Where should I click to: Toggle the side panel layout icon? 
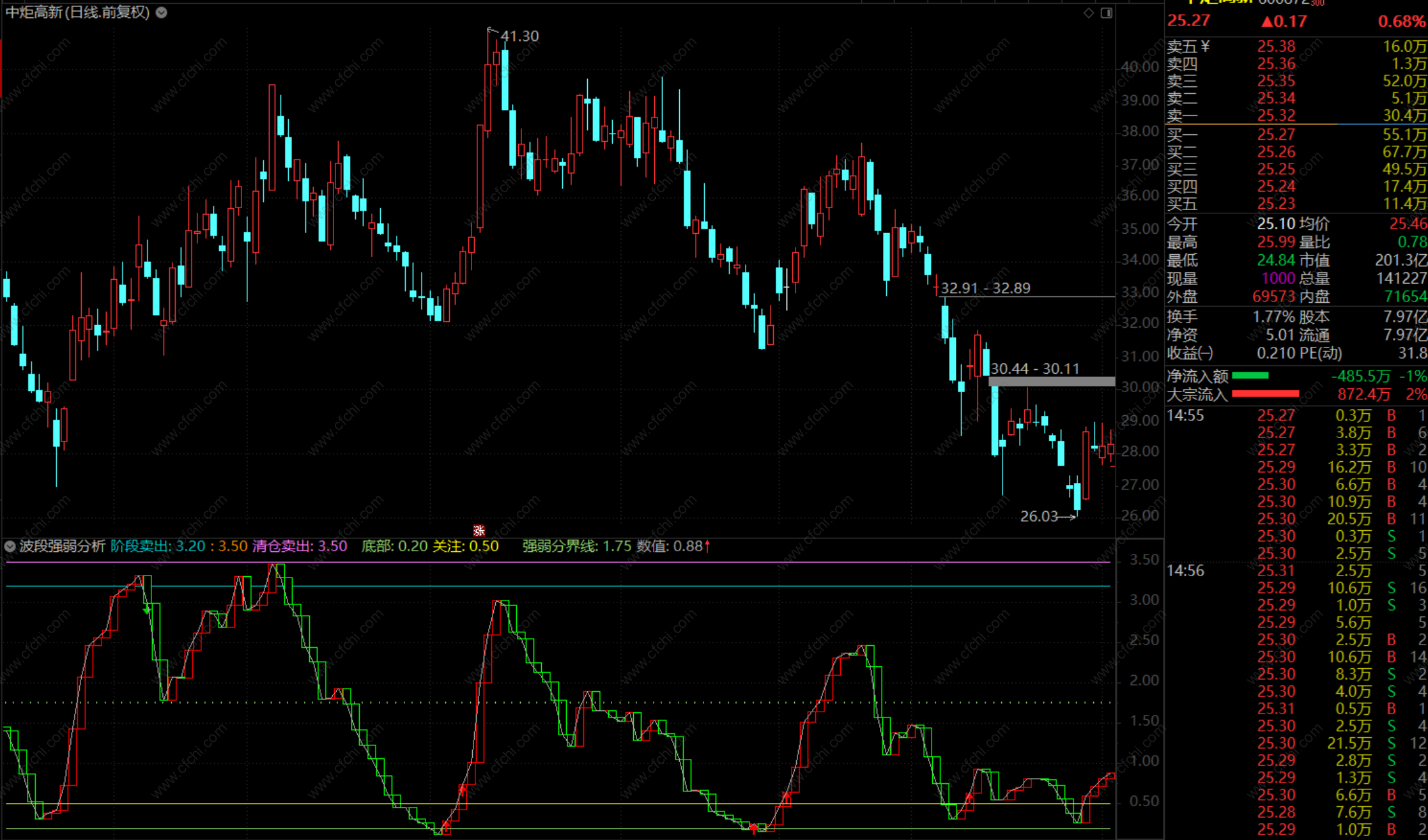coord(1107,13)
